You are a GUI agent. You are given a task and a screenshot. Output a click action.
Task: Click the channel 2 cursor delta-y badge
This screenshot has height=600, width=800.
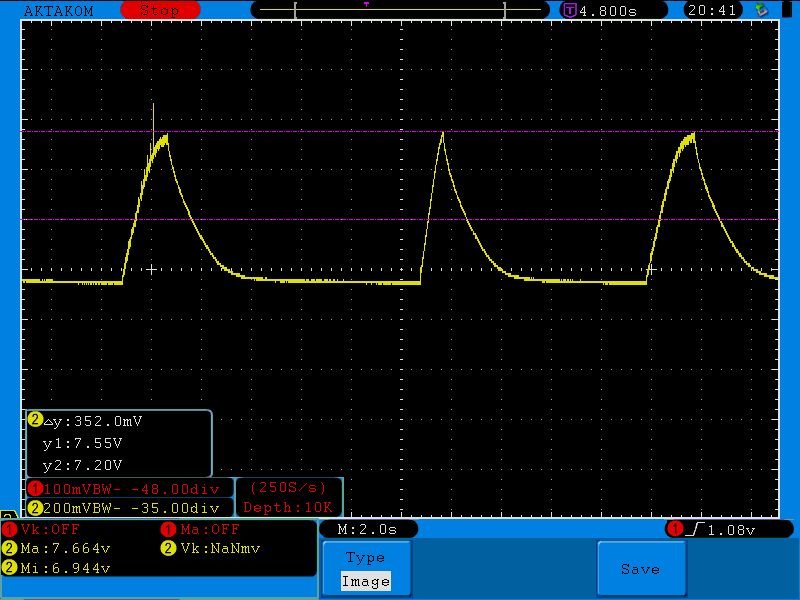[x=36, y=421]
